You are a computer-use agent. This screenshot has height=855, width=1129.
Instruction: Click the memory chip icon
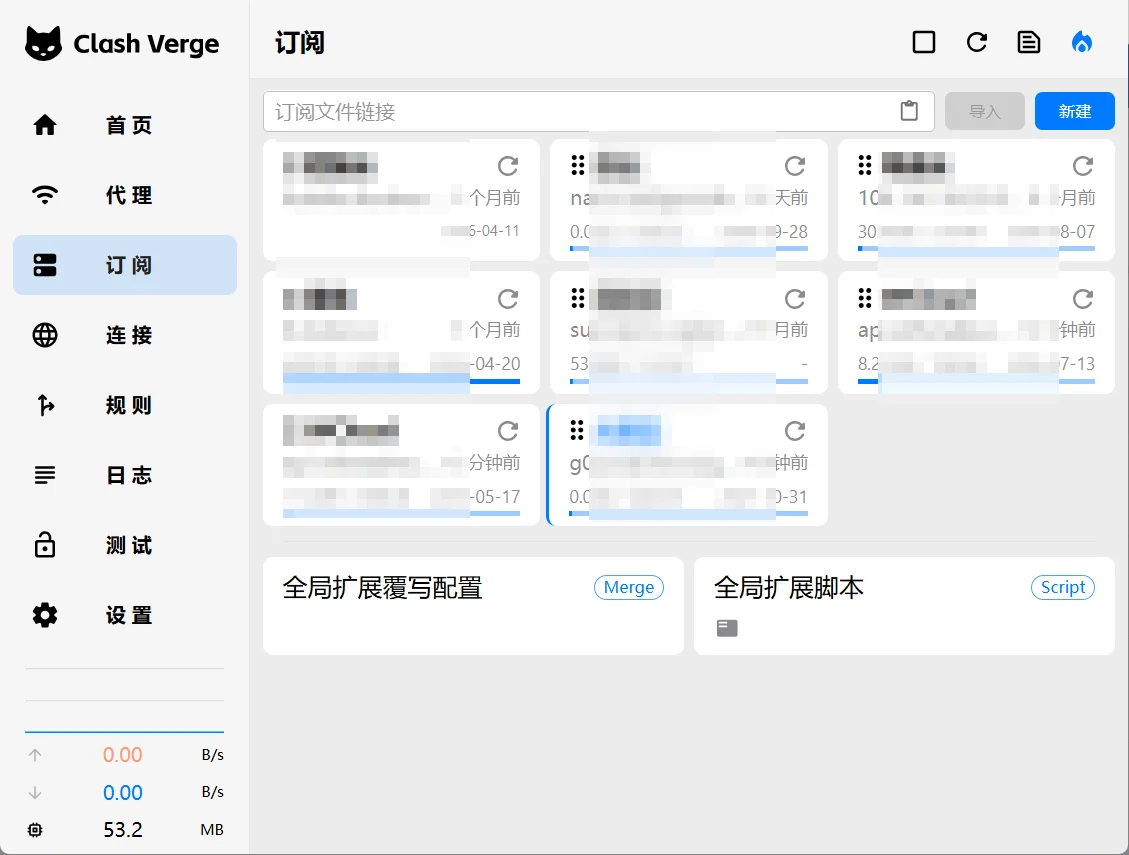(x=35, y=830)
